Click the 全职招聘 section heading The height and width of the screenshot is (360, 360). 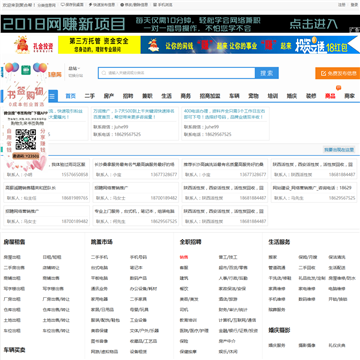pyautogui.click(x=190, y=242)
